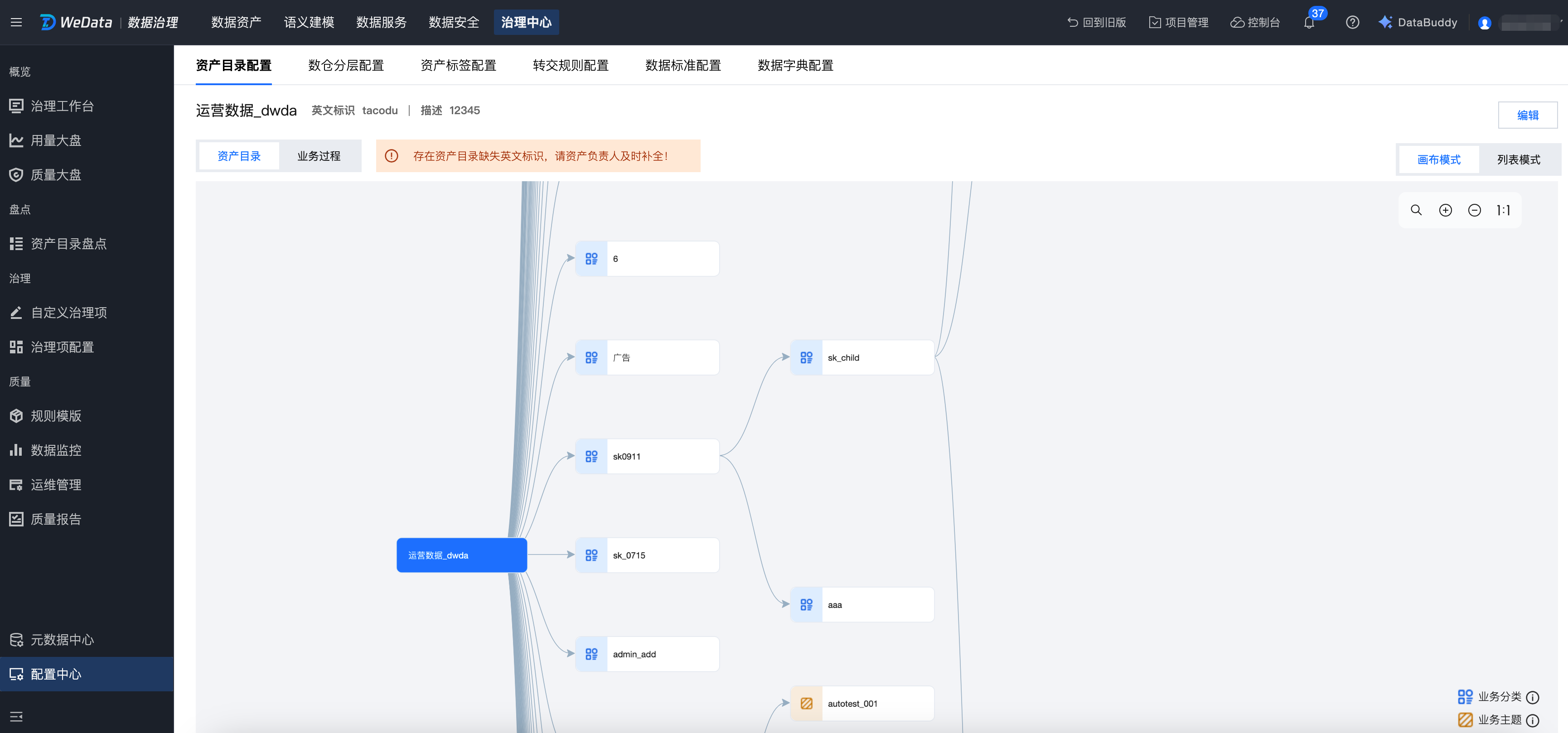Open 数据资产 in the top menu
This screenshot has height=733, width=1568.
[236, 23]
